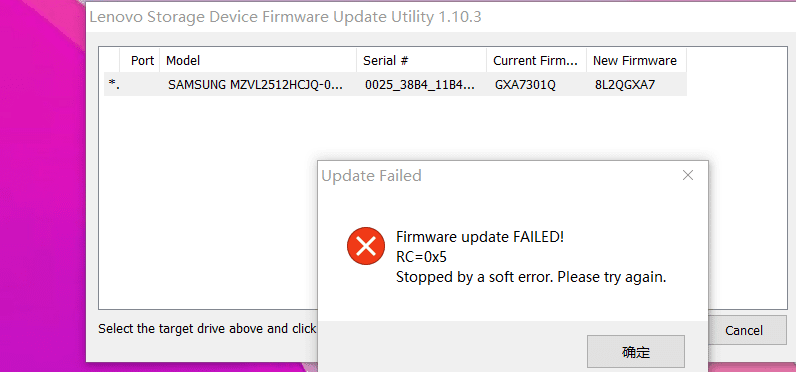Click the red error X icon

pyautogui.click(x=366, y=246)
